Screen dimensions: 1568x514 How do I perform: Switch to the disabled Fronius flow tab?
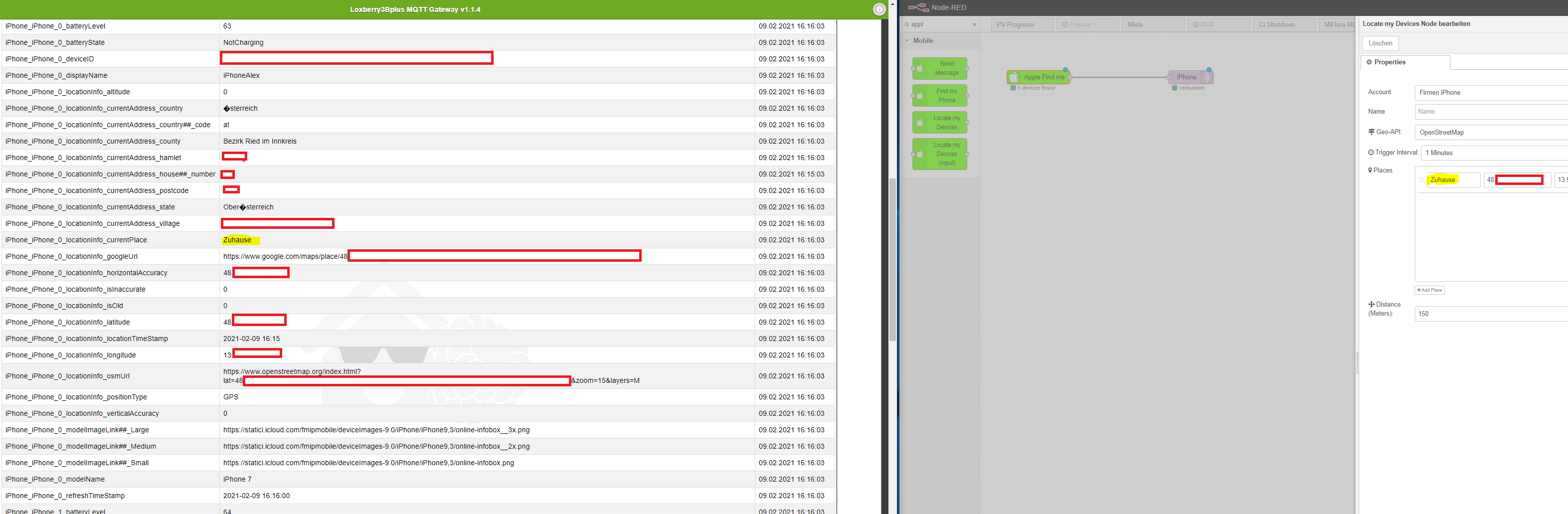pos(1088,25)
